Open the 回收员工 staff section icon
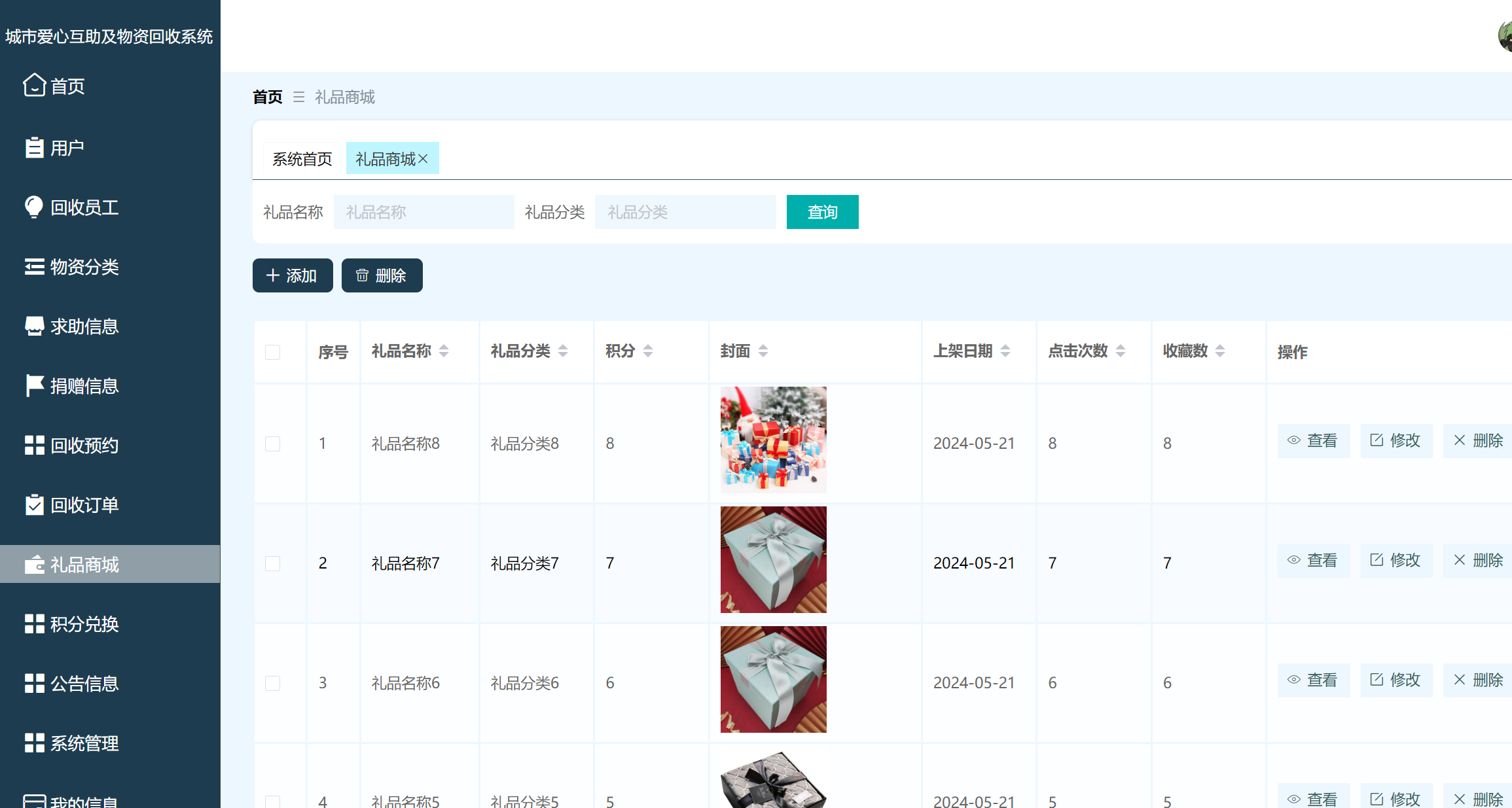 (x=34, y=207)
